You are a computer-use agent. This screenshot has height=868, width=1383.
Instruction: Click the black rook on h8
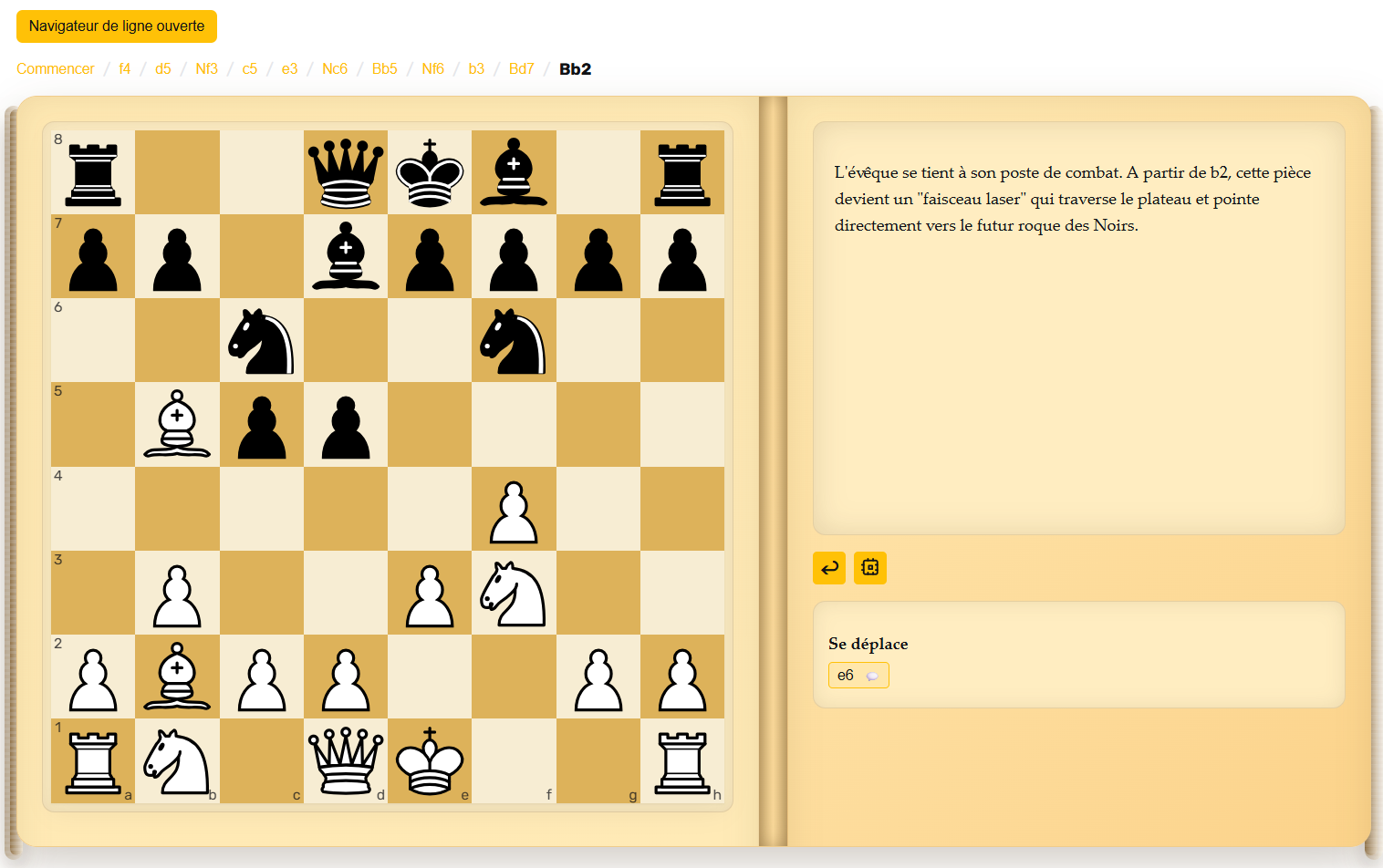(682, 172)
